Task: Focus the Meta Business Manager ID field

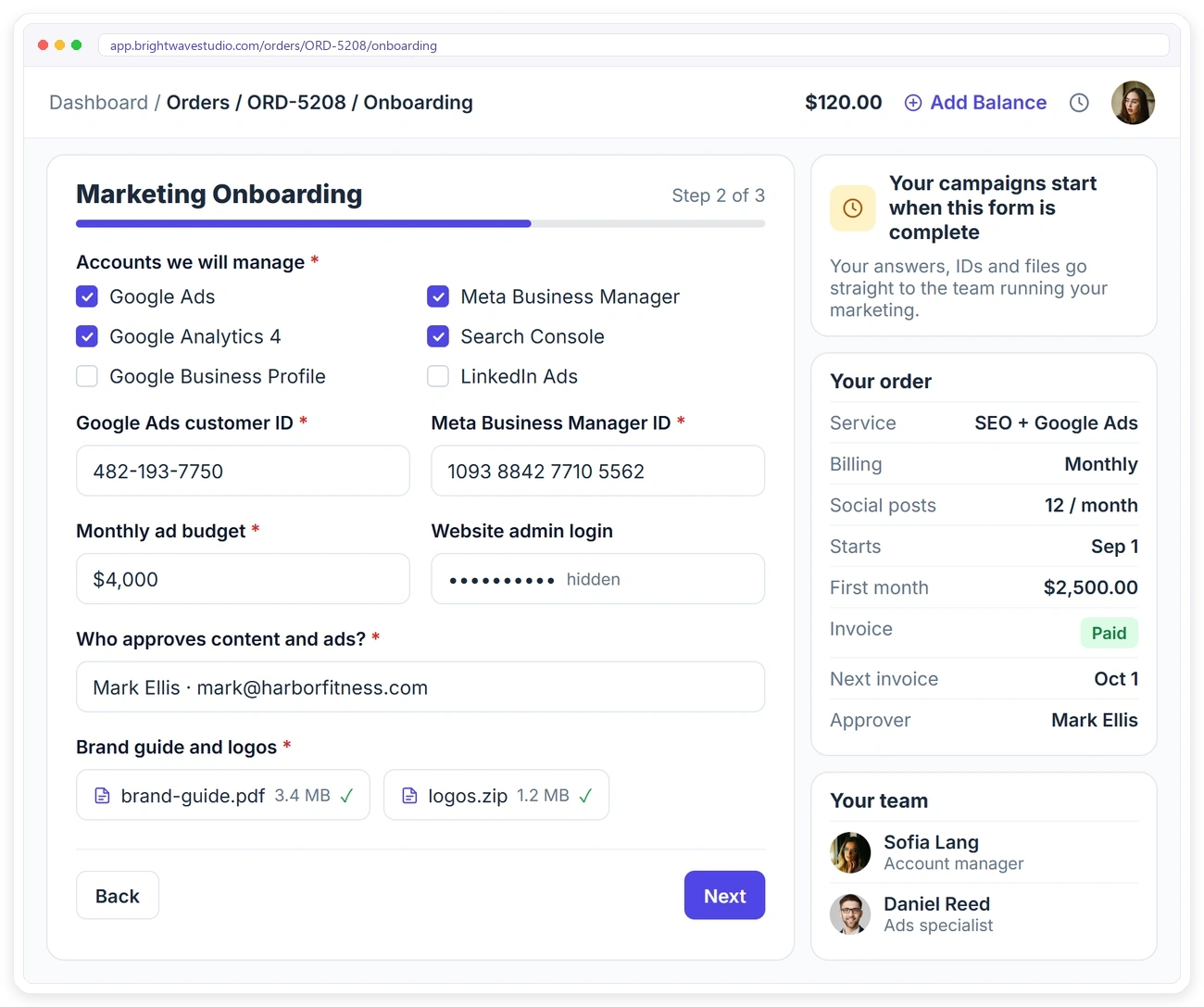Action: pyautogui.click(x=598, y=471)
